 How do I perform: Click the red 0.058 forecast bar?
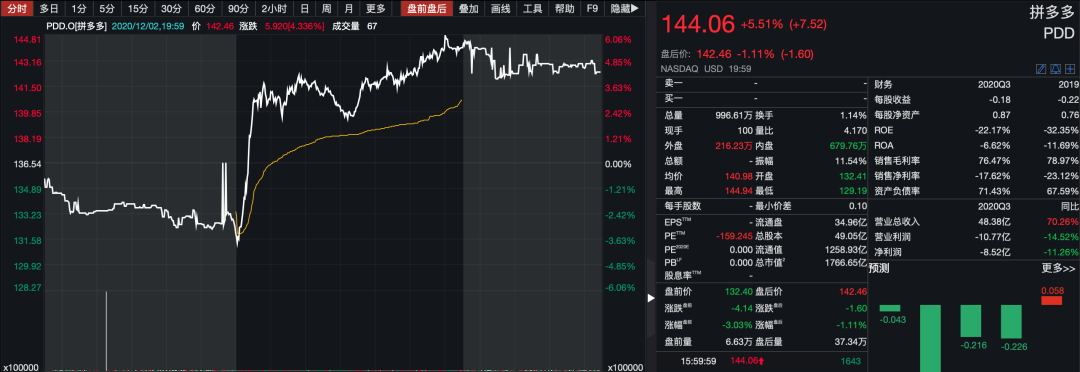pos(1052,300)
